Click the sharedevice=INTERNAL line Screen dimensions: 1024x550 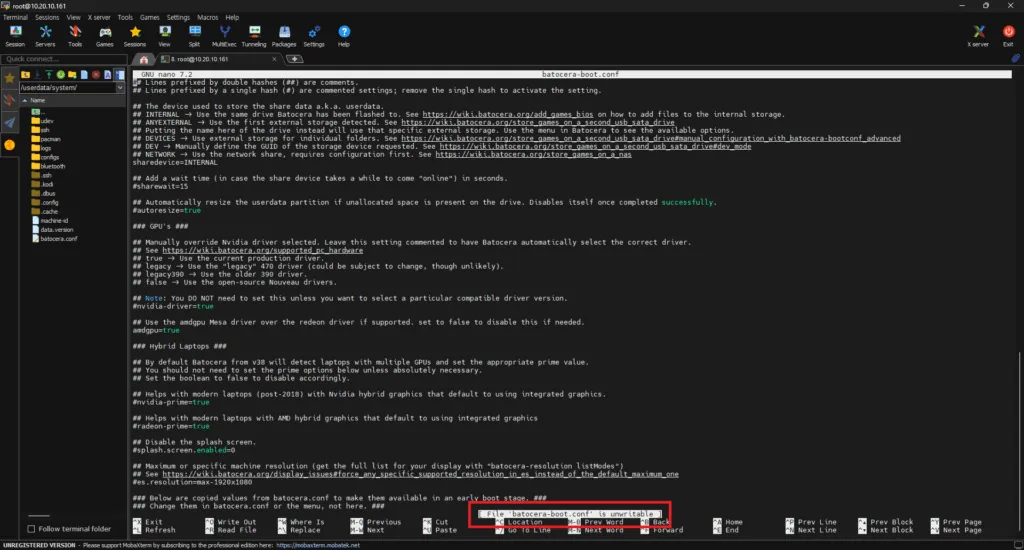pyautogui.click(x=175, y=163)
